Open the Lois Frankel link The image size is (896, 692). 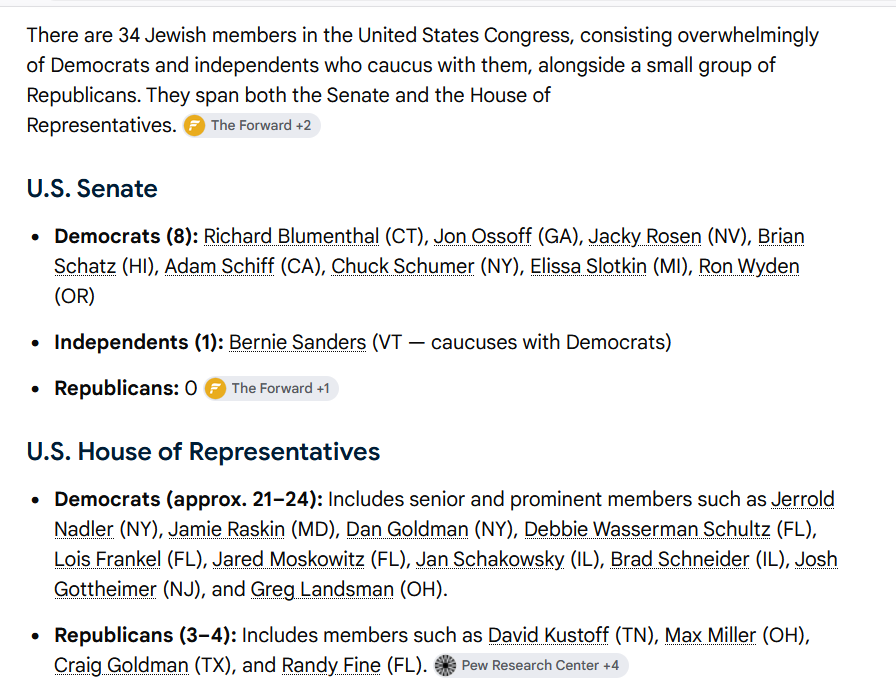pyautogui.click(x=107, y=559)
